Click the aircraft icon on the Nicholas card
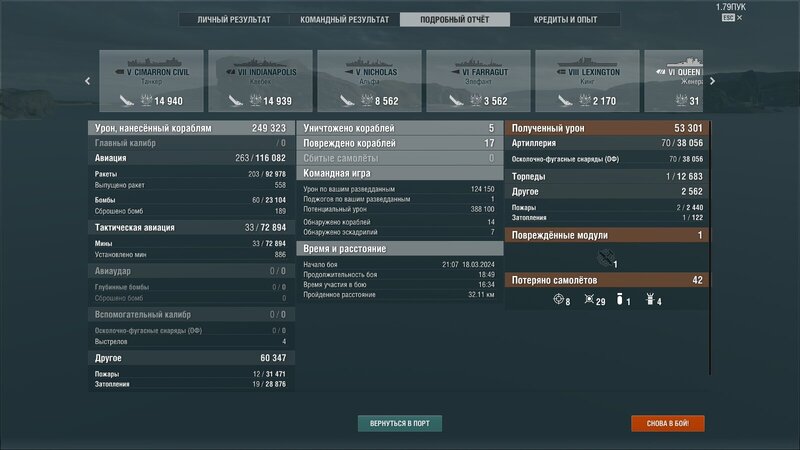Image resolution: width=800 pixels, height=450 pixels. tap(347, 101)
